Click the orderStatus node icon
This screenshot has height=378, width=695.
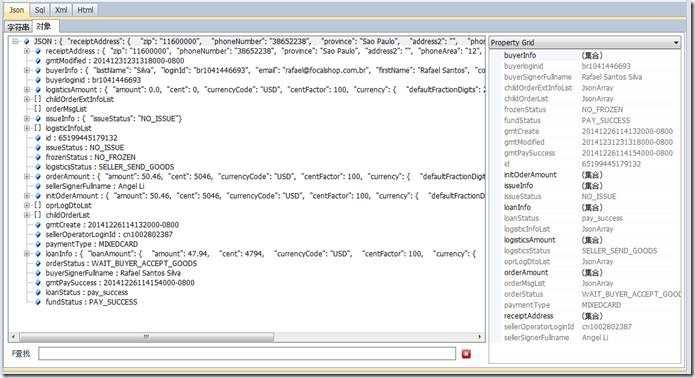[x=38, y=264]
